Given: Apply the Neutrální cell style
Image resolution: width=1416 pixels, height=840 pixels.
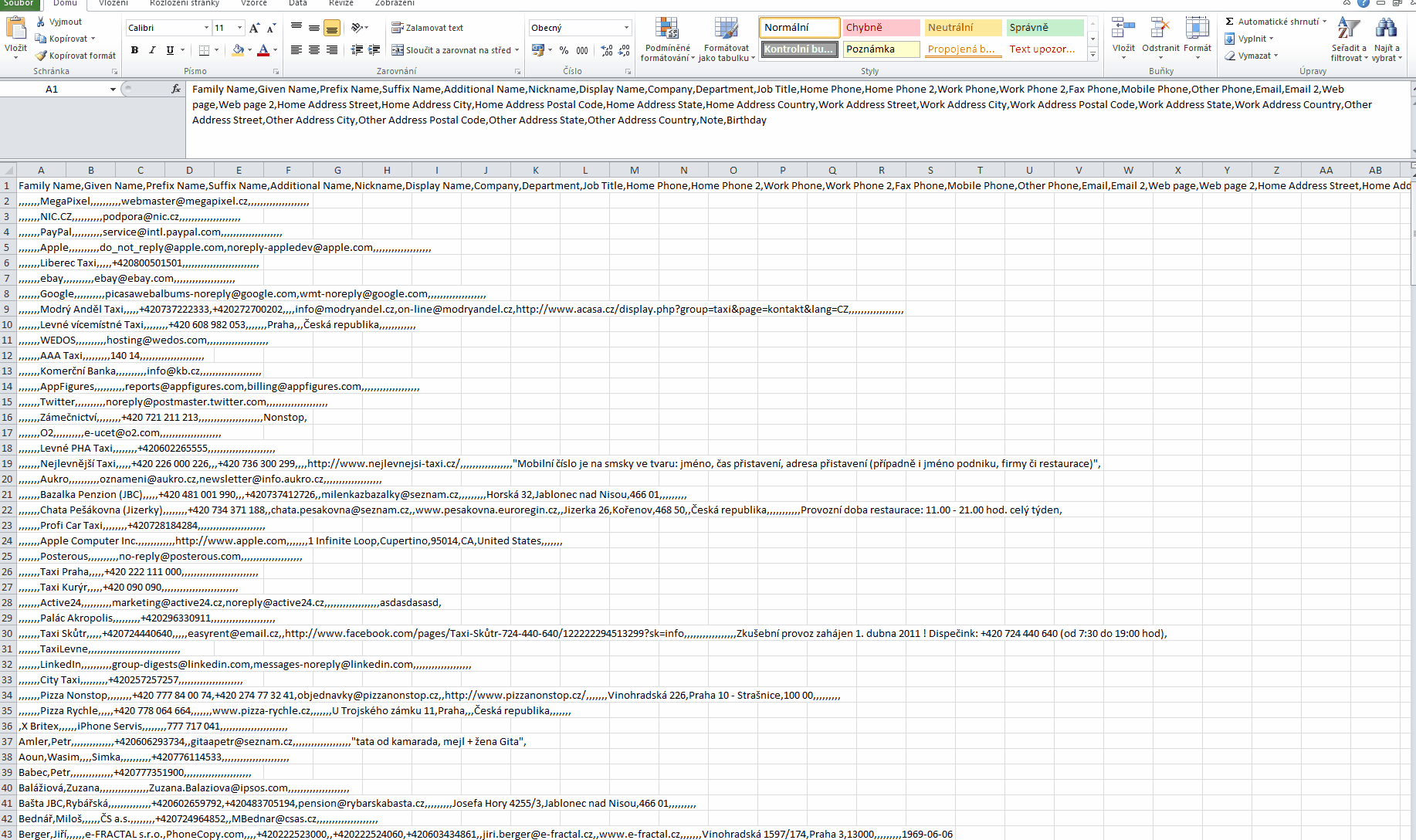Looking at the screenshot, I should 964,28.
